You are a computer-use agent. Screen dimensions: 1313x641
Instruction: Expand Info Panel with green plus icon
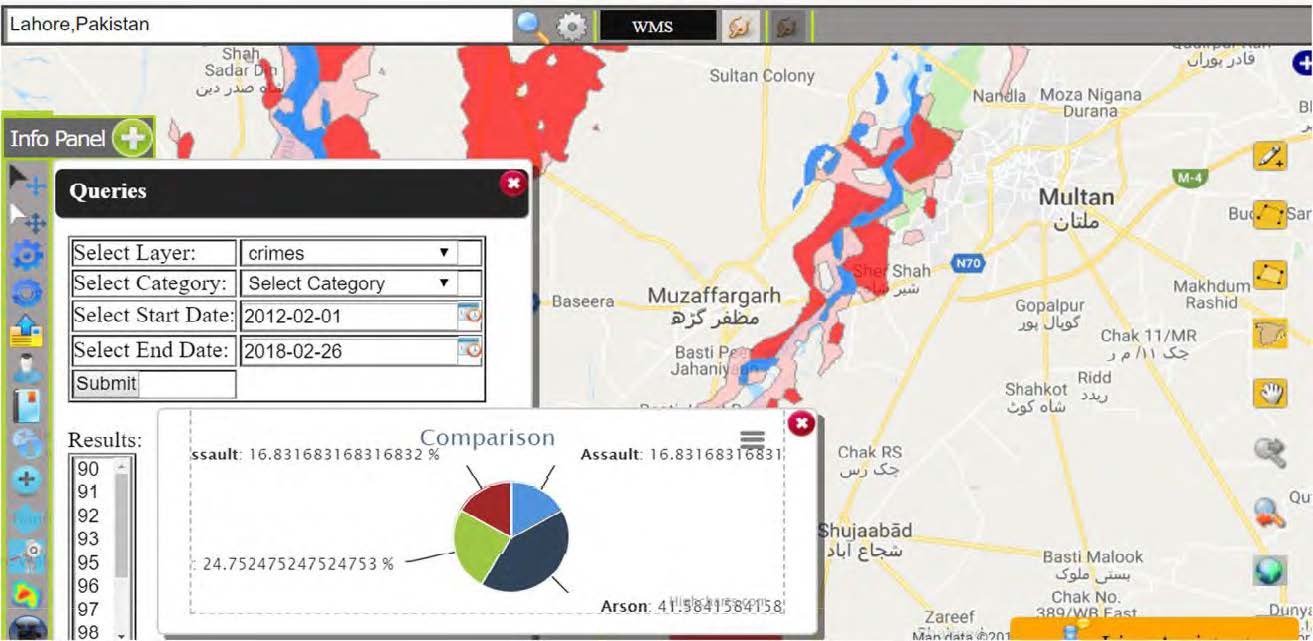click(132, 138)
